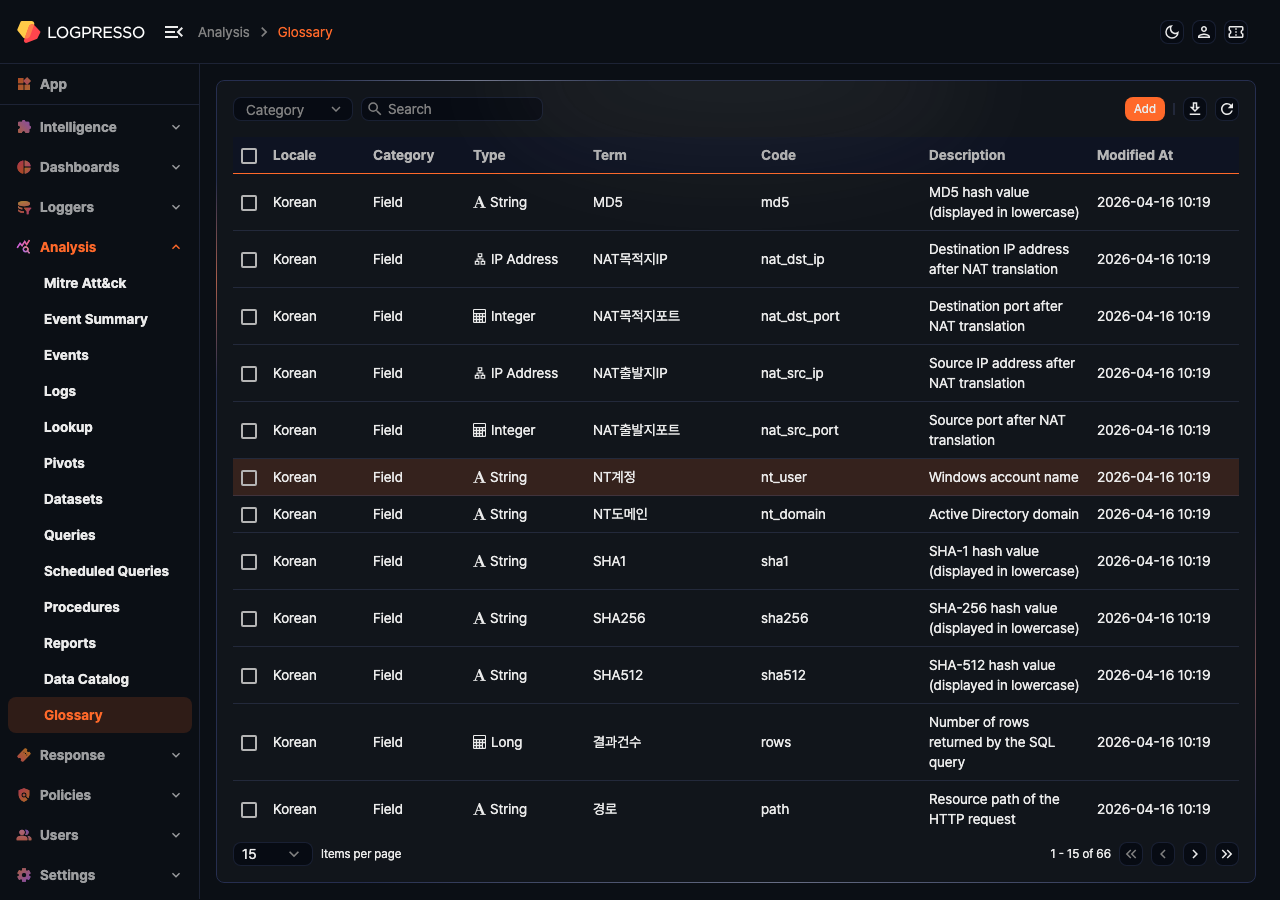Refresh the glossary table
1280x900 pixels.
(1227, 109)
